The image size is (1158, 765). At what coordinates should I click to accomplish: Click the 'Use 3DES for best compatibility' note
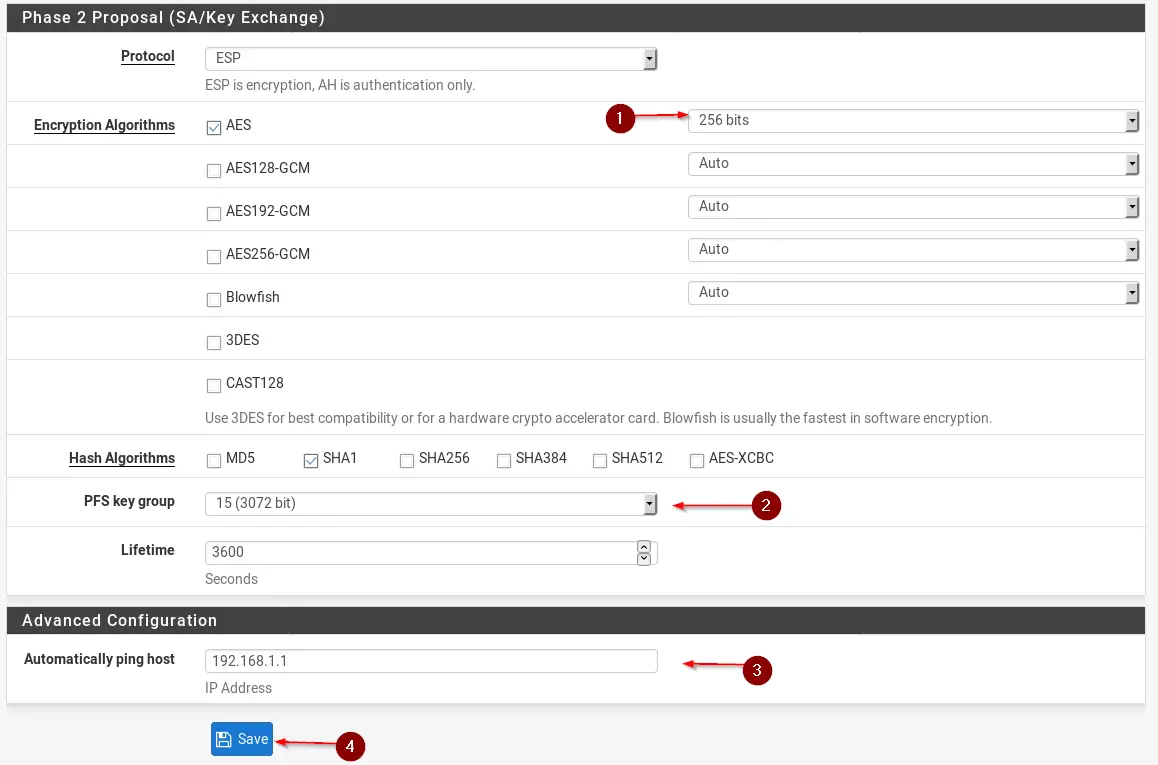pos(598,418)
